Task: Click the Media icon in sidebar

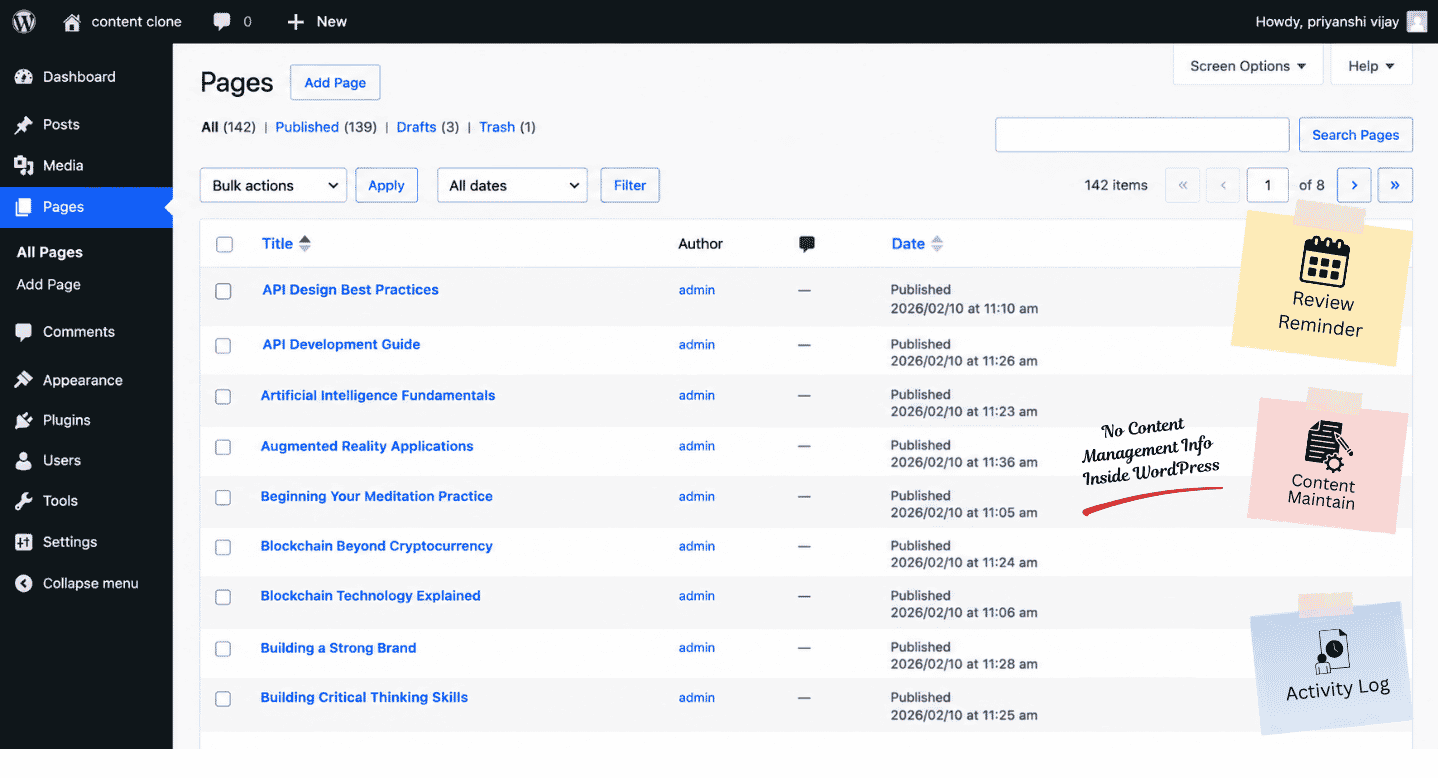Action: pos(24,166)
